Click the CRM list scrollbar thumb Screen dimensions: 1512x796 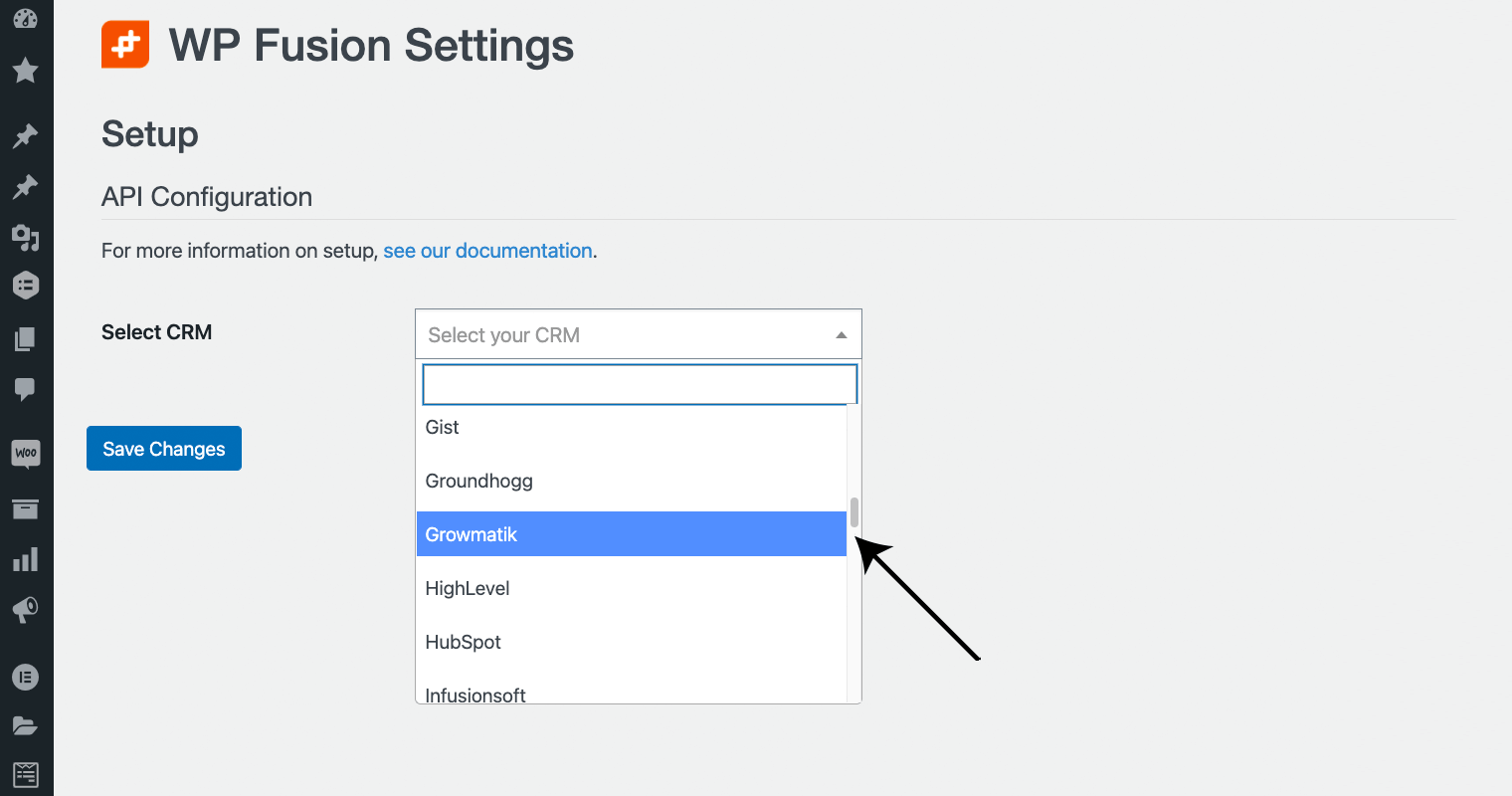(853, 511)
